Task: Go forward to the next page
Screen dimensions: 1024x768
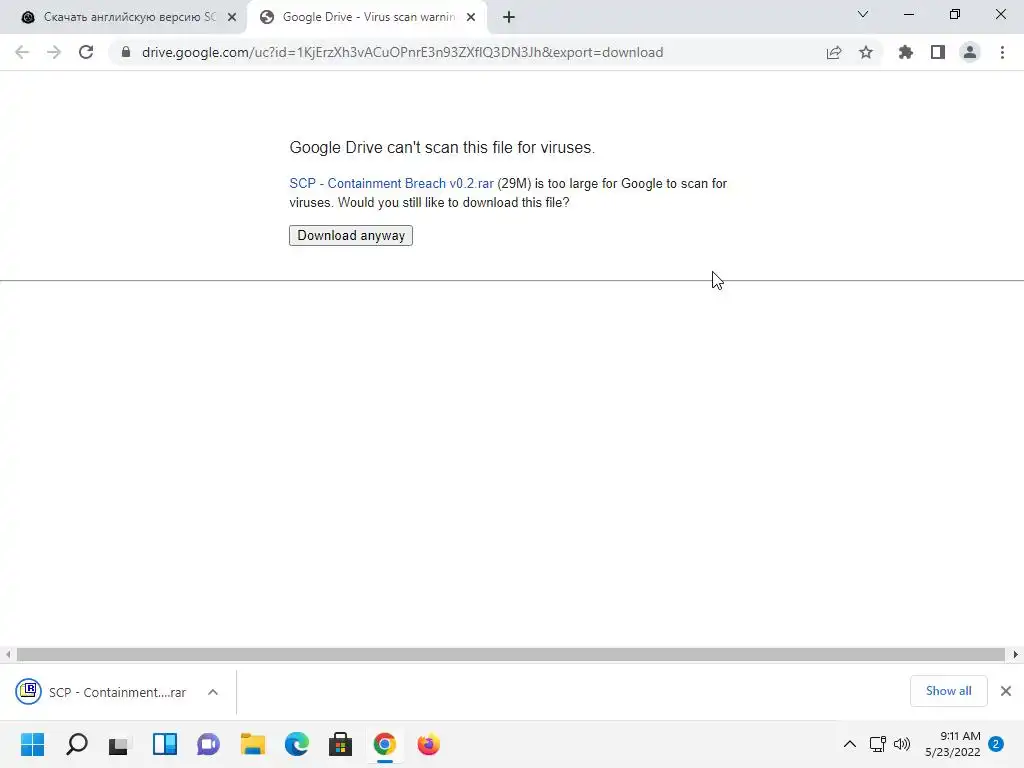Action: click(x=54, y=52)
